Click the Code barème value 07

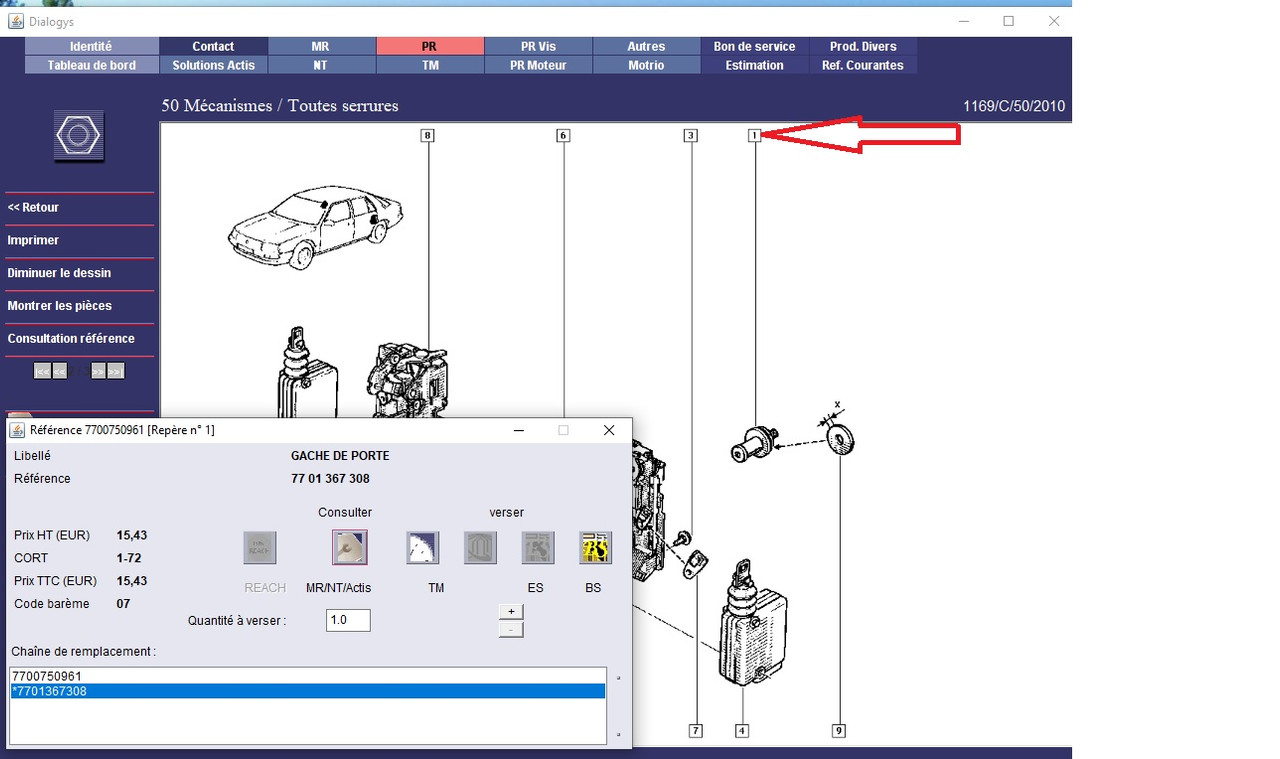123,604
